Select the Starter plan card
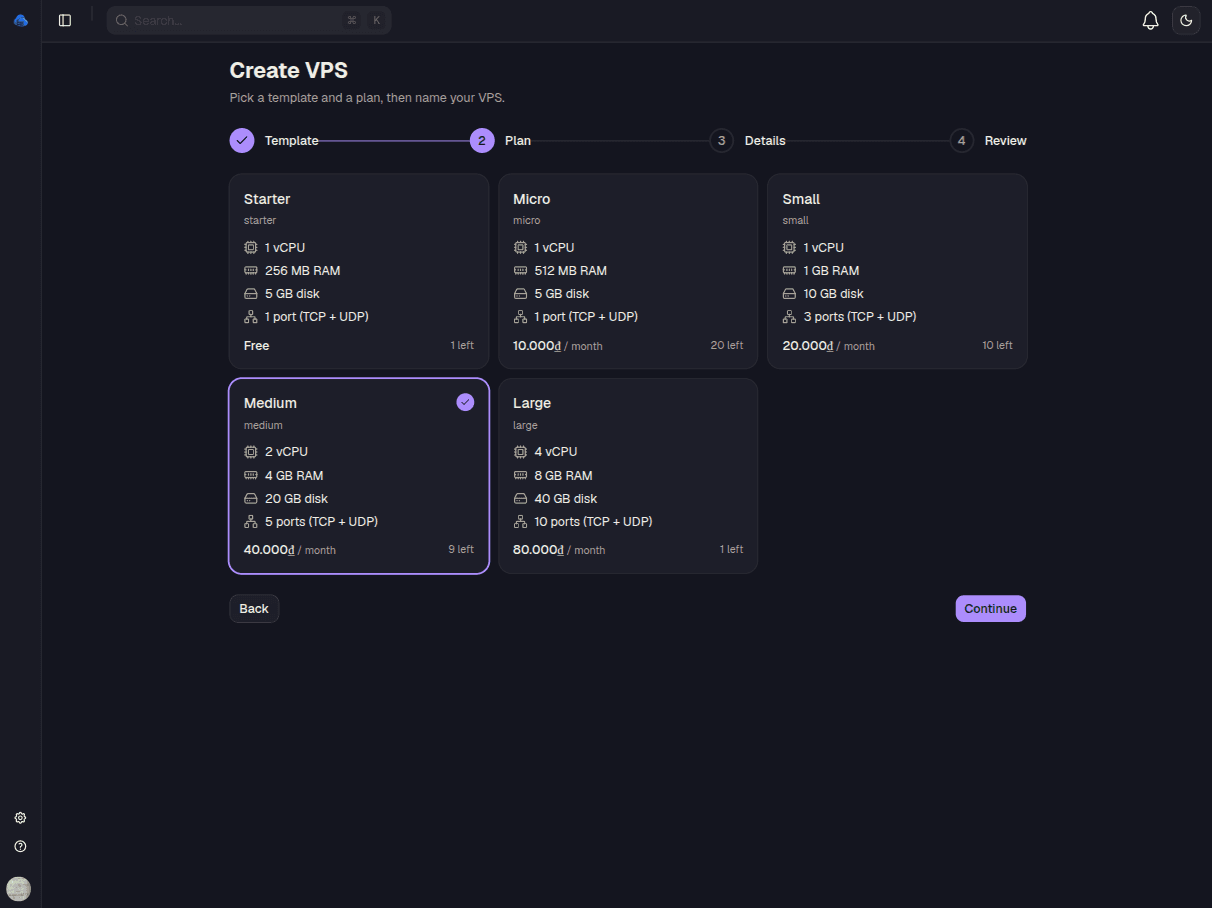The image size is (1212, 908). click(x=359, y=271)
